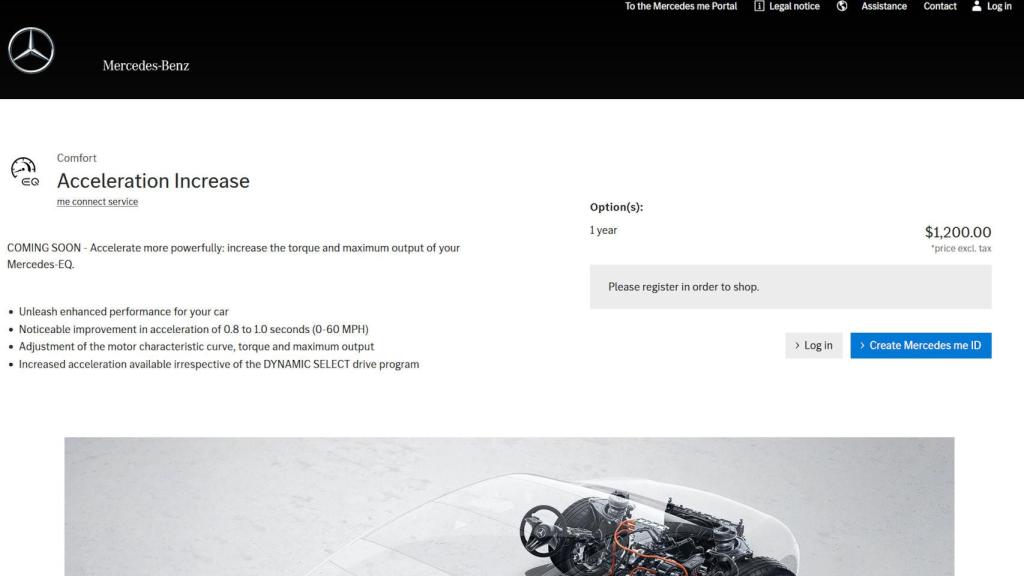The width and height of the screenshot is (1024, 576).
Task: Open the Contact page
Action: coord(939,6)
